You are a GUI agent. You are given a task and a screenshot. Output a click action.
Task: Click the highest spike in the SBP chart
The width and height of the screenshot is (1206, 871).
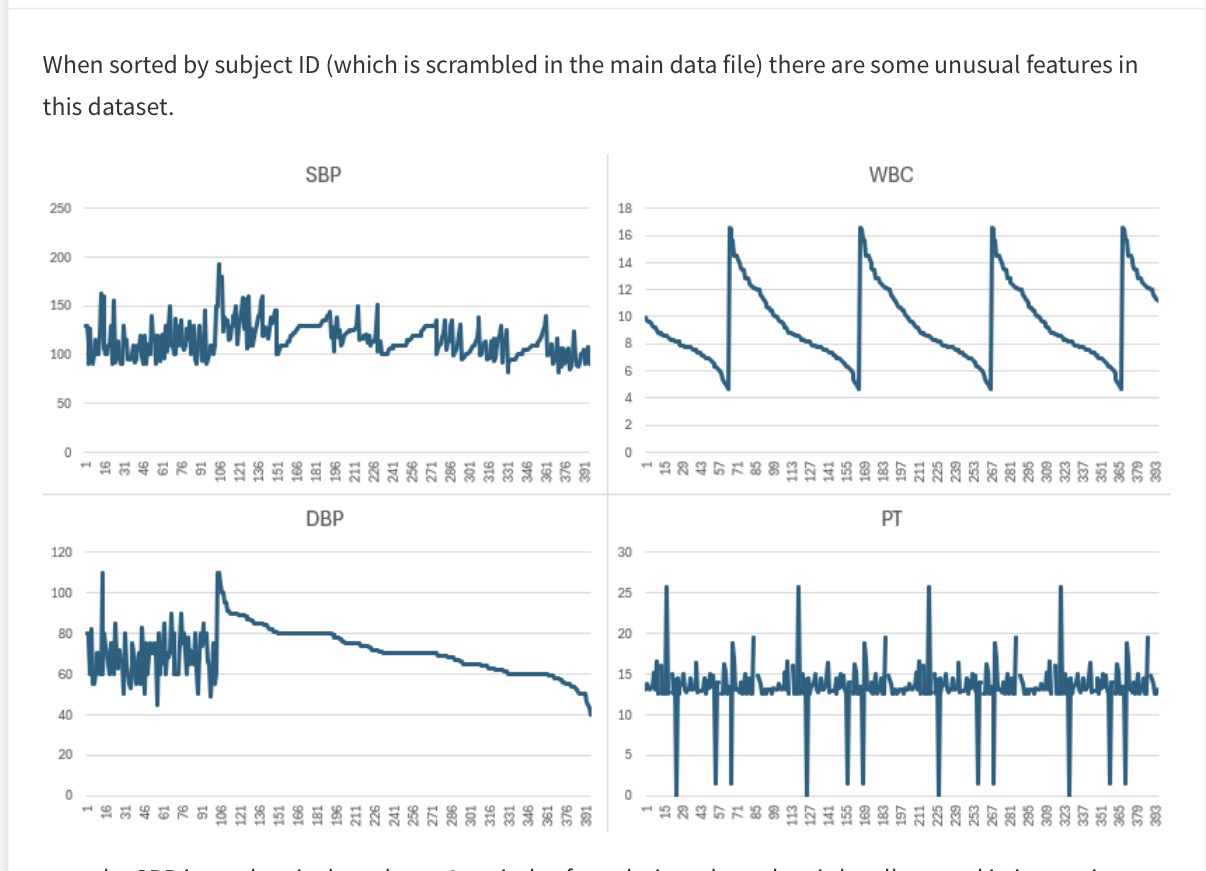(218, 266)
